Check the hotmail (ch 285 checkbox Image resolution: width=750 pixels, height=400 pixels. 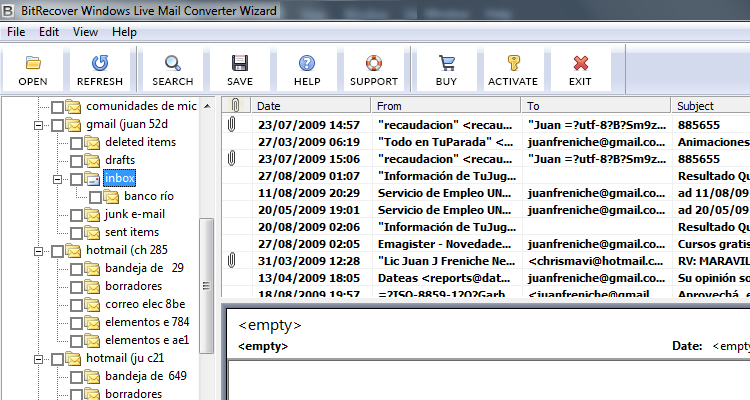click(x=57, y=251)
